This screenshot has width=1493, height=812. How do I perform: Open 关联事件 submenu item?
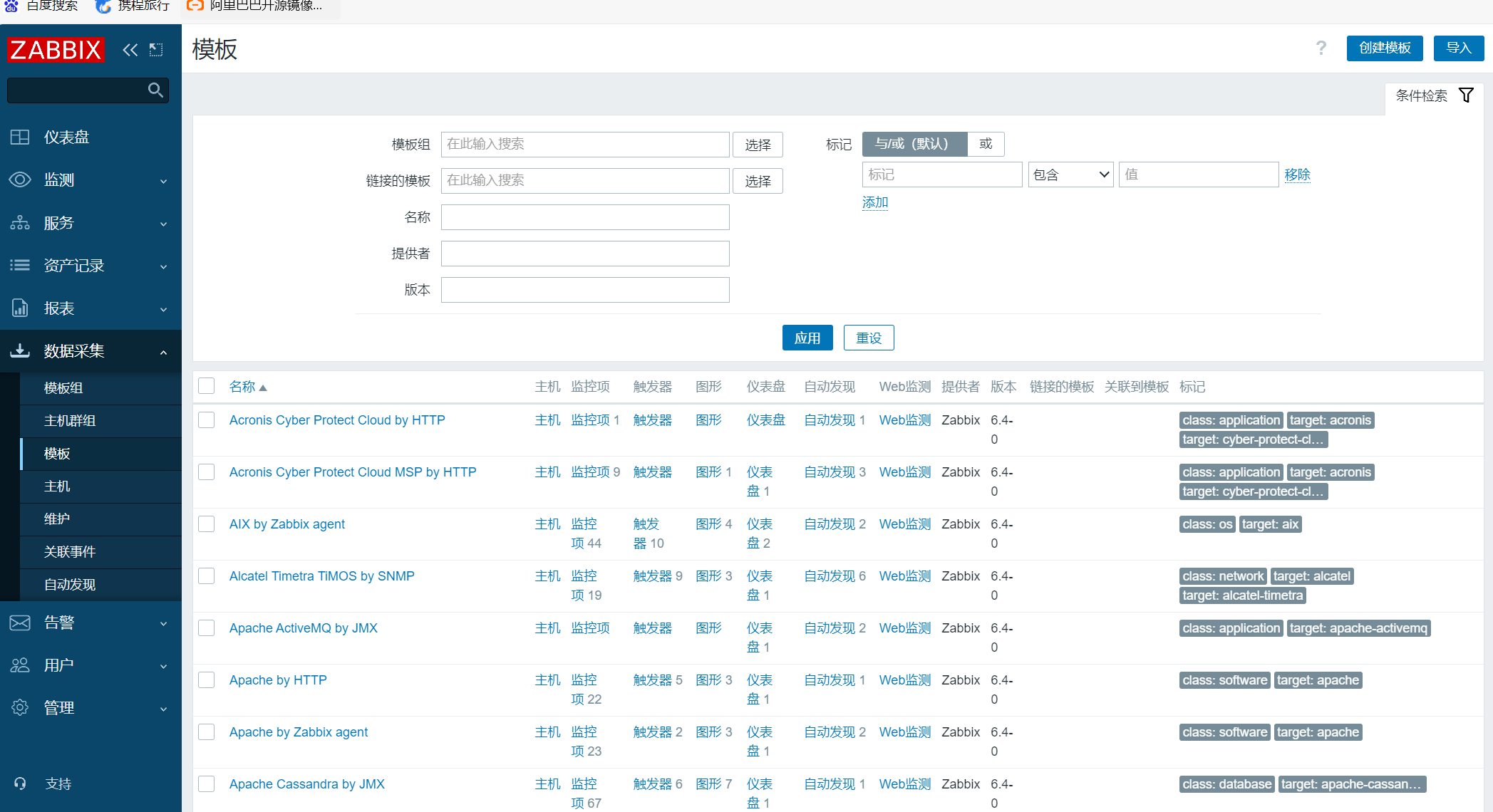click(x=100, y=552)
